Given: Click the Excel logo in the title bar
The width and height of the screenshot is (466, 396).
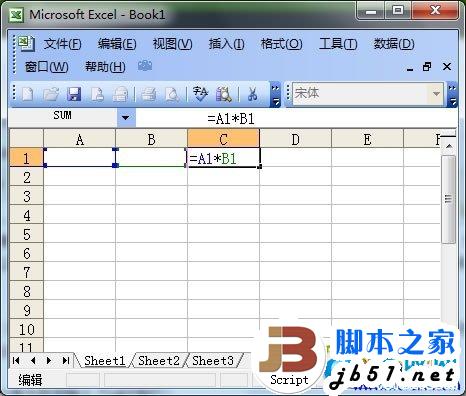Looking at the screenshot, I should (x=16, y=15).
